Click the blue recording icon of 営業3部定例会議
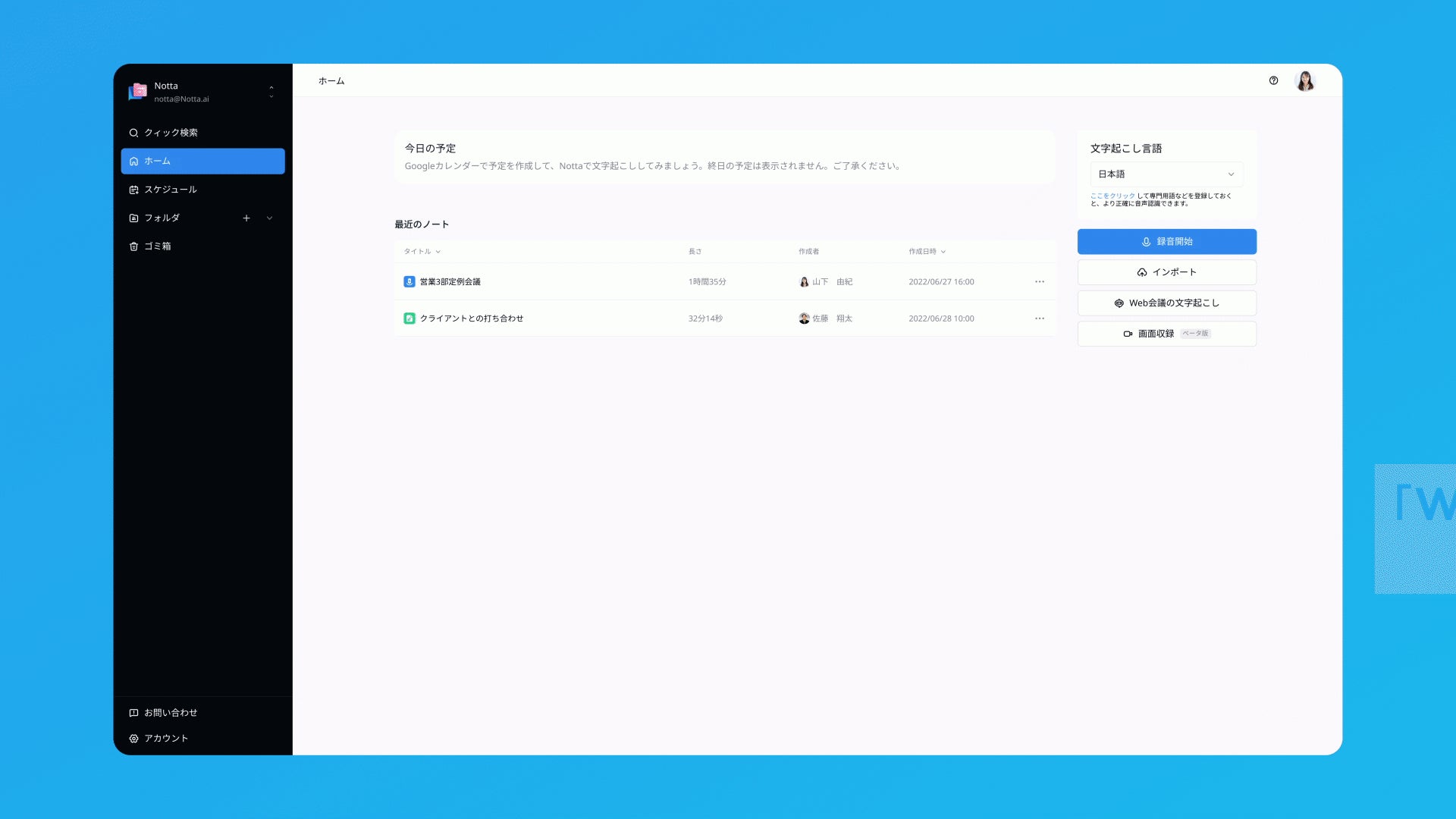This screenshot has width=1456, height=819. (x=409, y=281)
